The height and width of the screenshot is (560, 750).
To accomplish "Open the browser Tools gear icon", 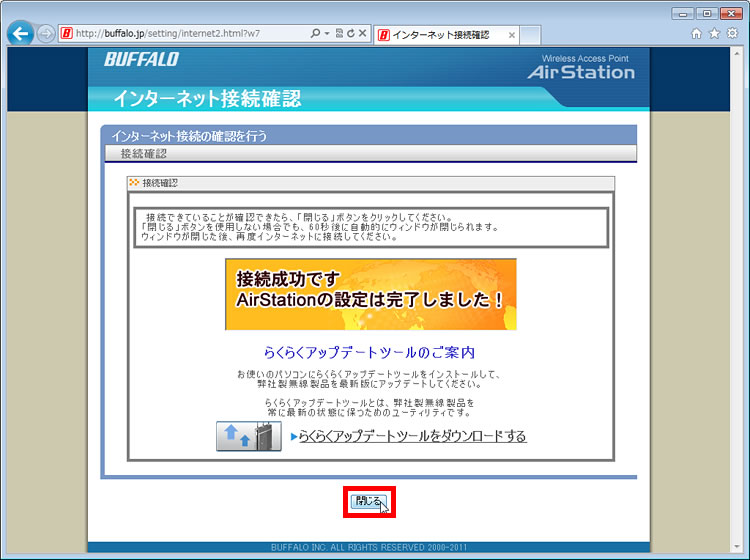I will pyautogui.click(x=732, y=33).
